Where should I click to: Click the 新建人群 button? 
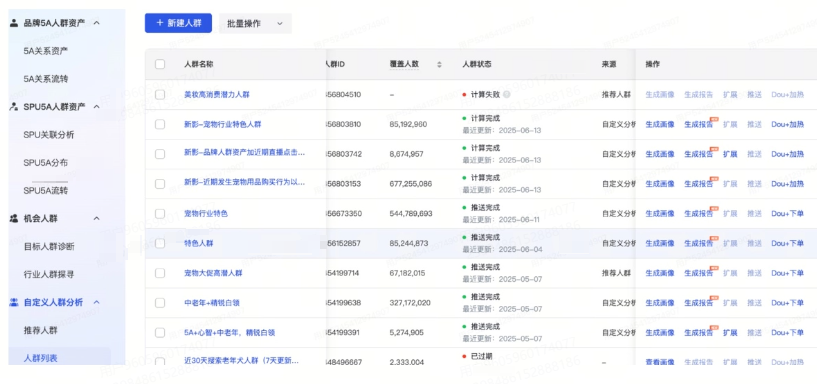178,23
